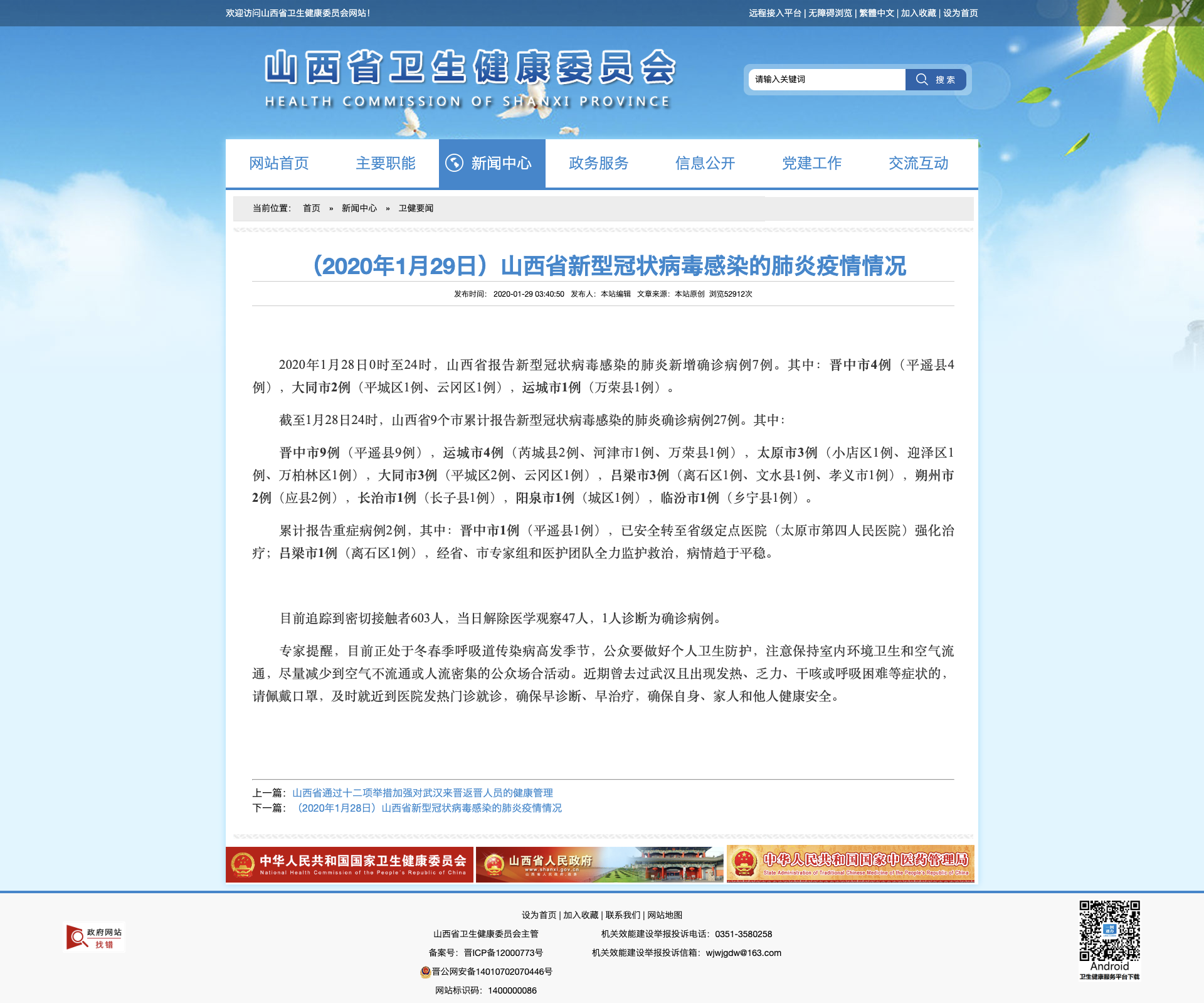Click the globe icon beside 新闻中心
The height and width of the screenshot is (1003, 1204).
pyautogui.click(x=454, y=163)
